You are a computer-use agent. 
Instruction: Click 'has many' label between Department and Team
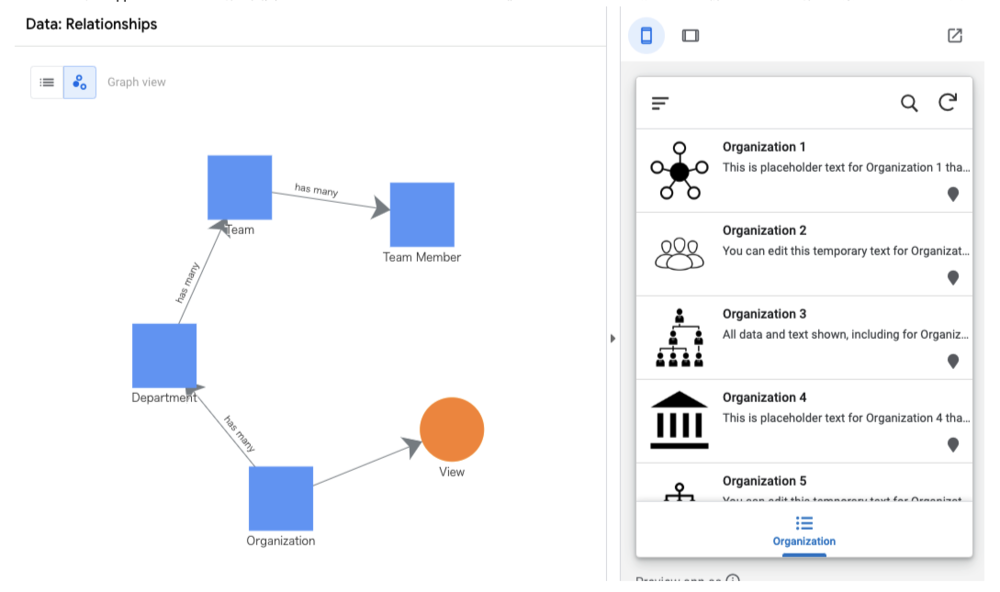188,282
